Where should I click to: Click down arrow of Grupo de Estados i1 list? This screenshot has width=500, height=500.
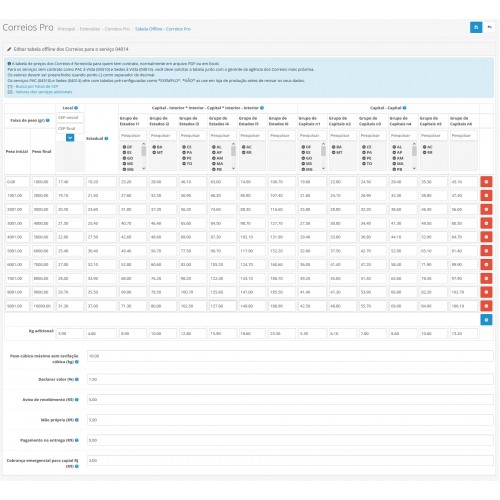pos(144,168)
